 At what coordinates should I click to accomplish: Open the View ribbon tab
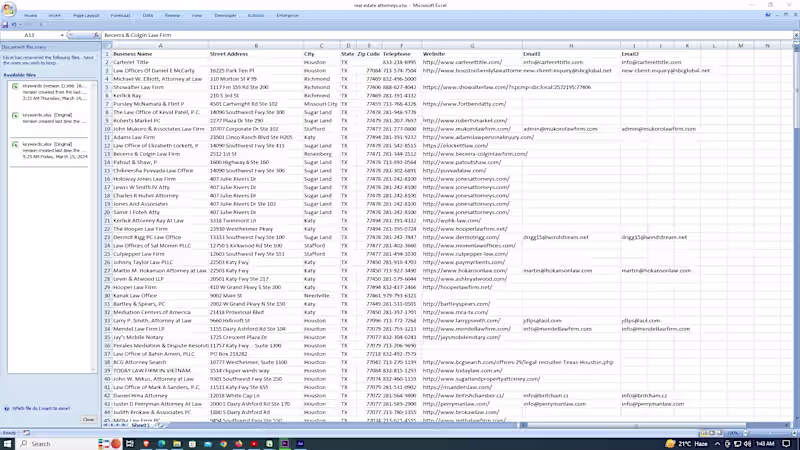pyautogui.click(x=197, y=15)
